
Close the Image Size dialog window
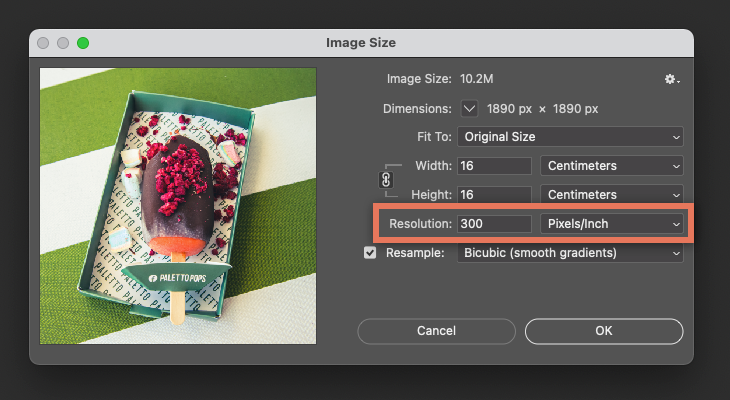(43, 43)
